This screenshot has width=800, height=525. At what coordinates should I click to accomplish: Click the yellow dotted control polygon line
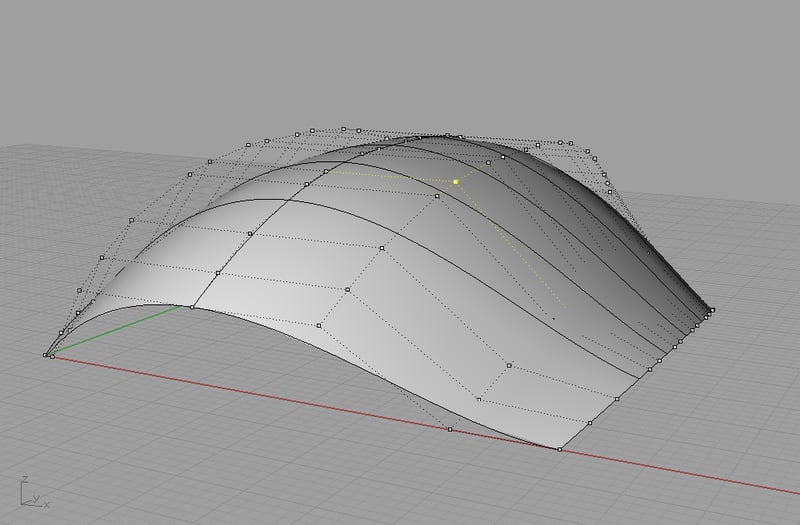(x=390, y=176)
